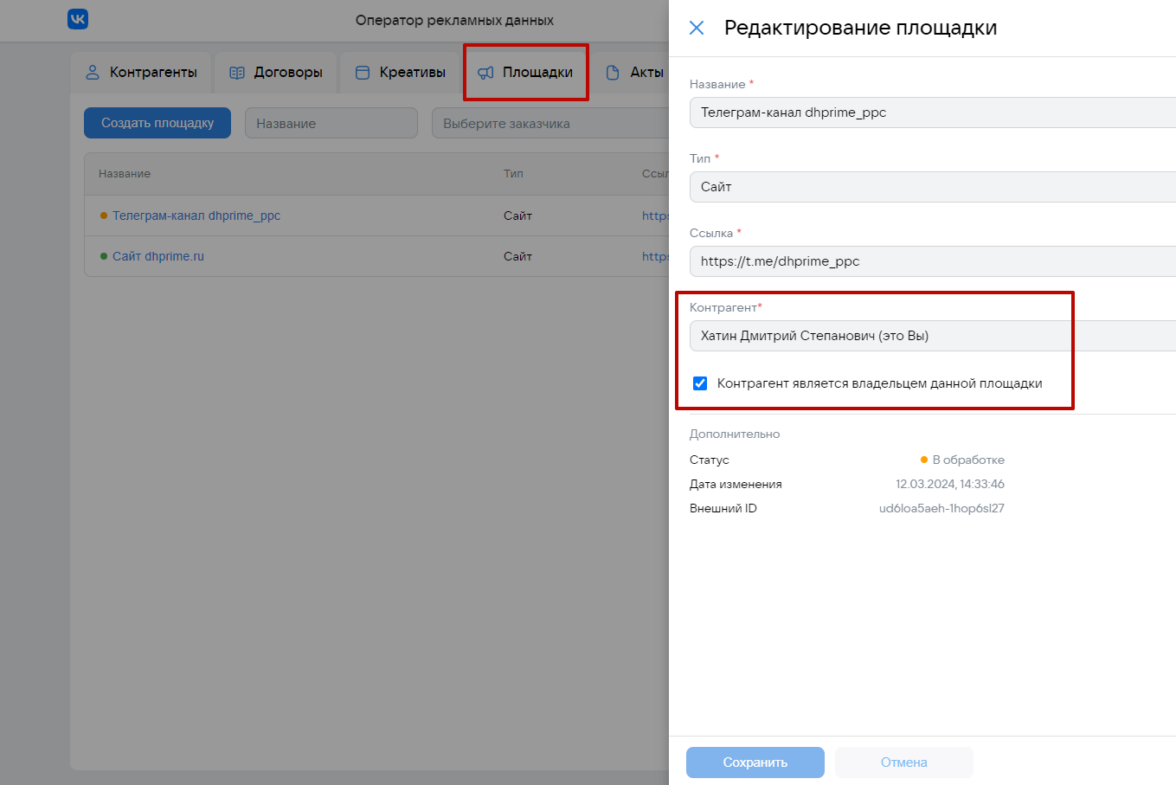Open the Тип dropdown showing Сайт
The image size is (1176, 785).
932,187
